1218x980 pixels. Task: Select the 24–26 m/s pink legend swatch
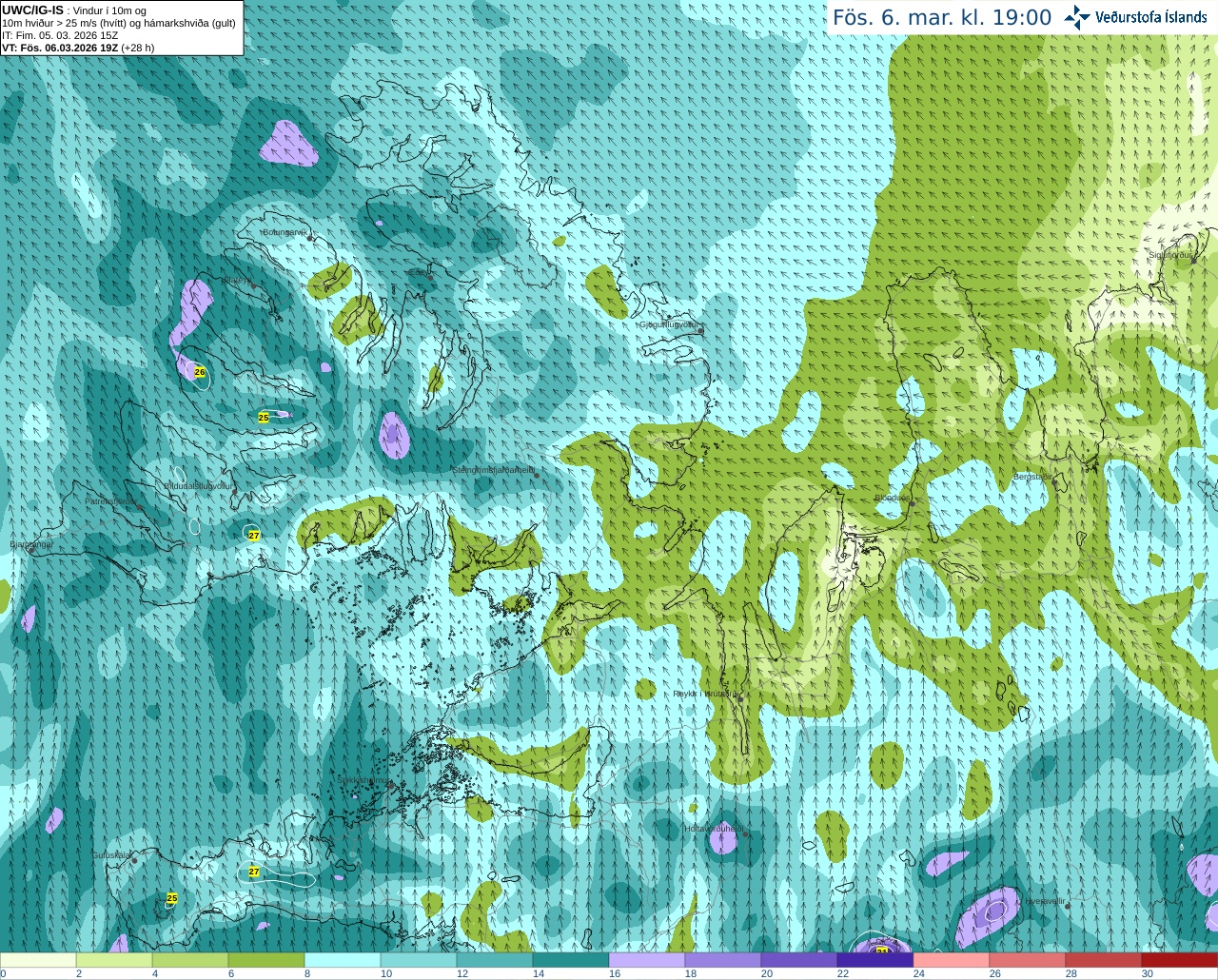(952, 960)
